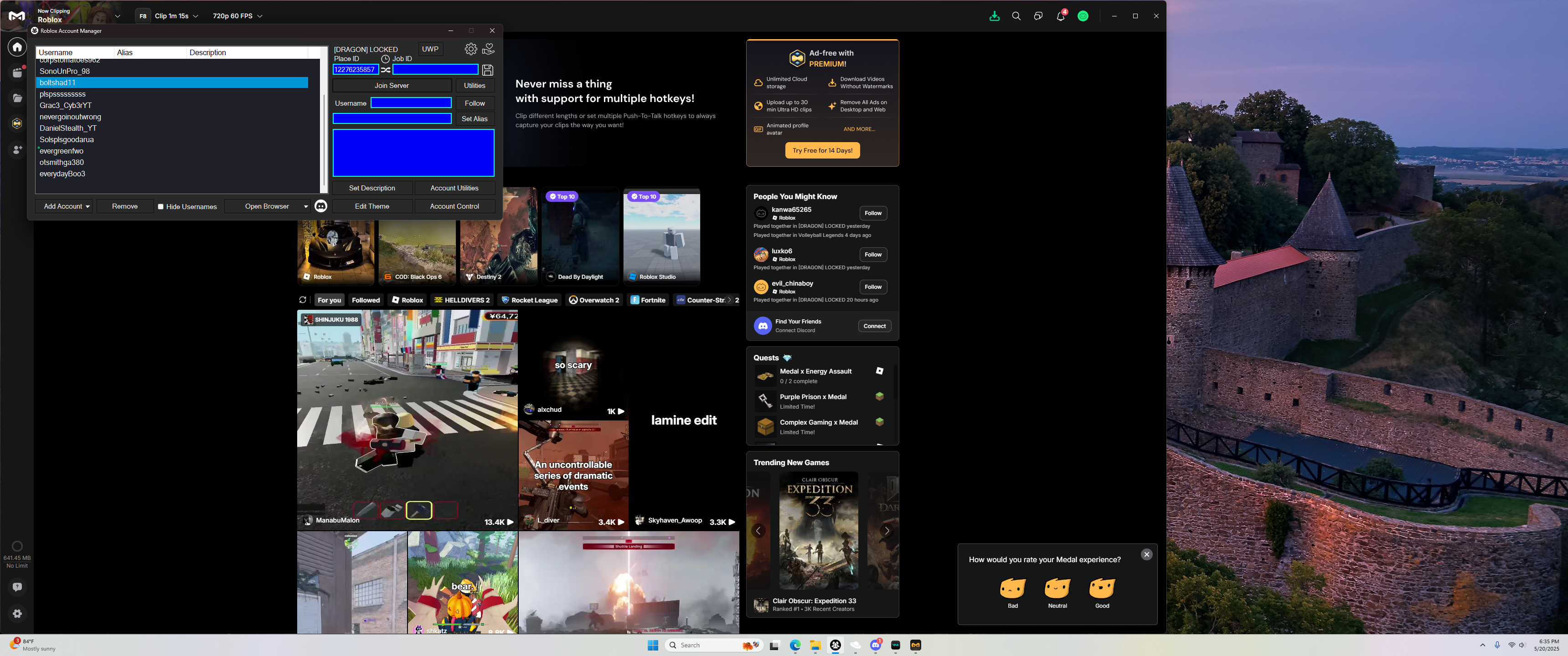Viewport: 1568px width, 656px height.
Task: Click Connect for Find Your Friends Discord
Action: (x=875, y=326)
